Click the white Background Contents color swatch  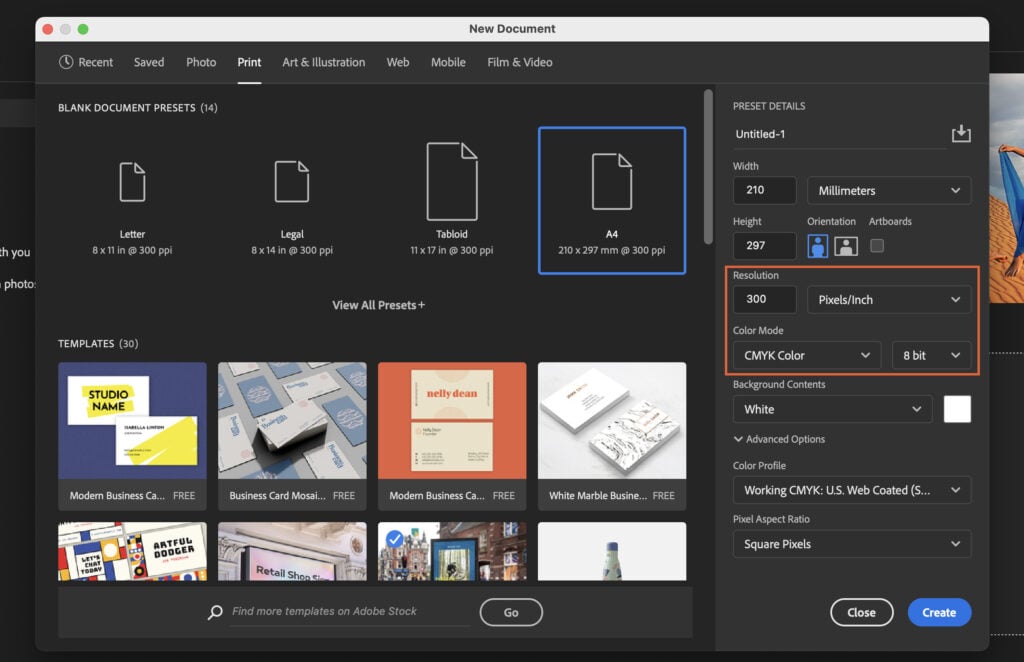click(x=957, y=409)
